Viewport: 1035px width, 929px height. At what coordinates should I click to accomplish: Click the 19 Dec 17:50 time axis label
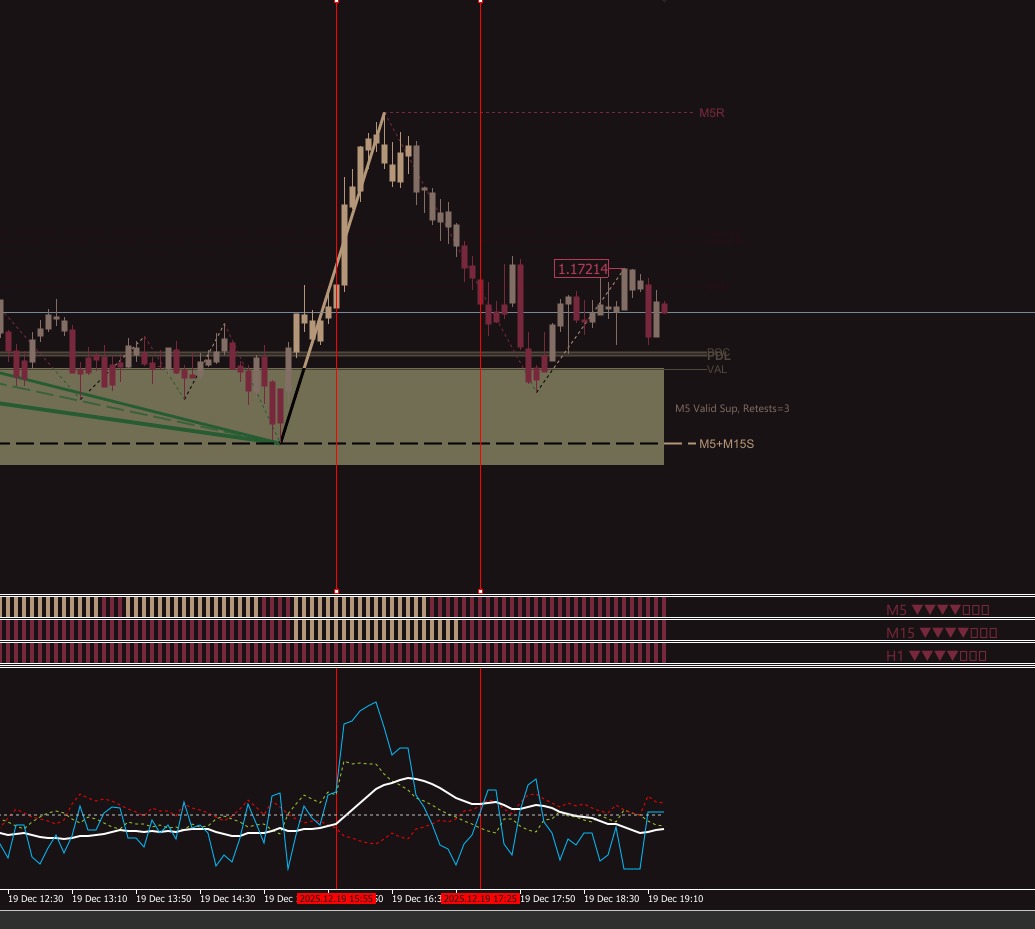click(x=548, y=899)
